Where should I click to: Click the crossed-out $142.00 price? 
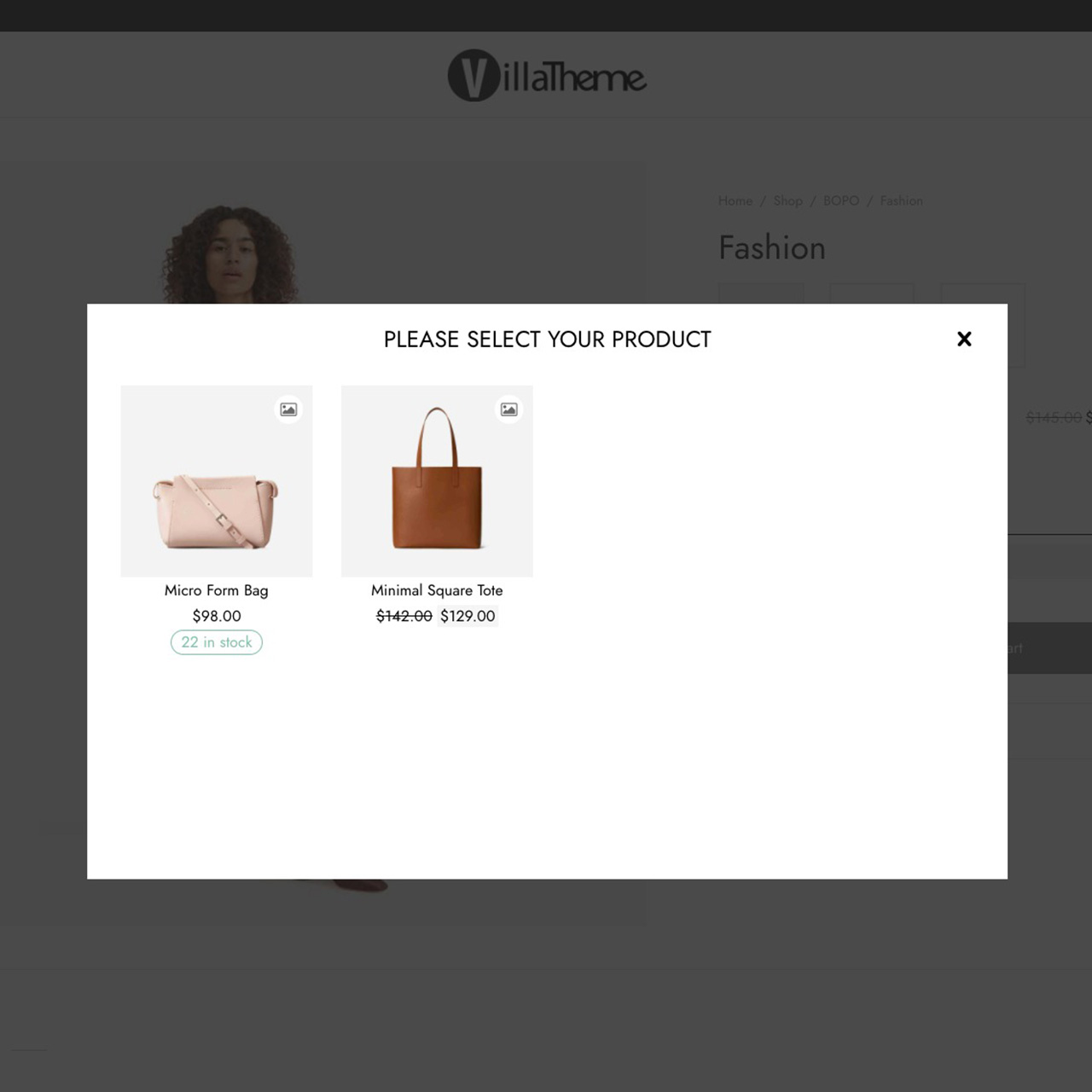click(x=404, y=616)
